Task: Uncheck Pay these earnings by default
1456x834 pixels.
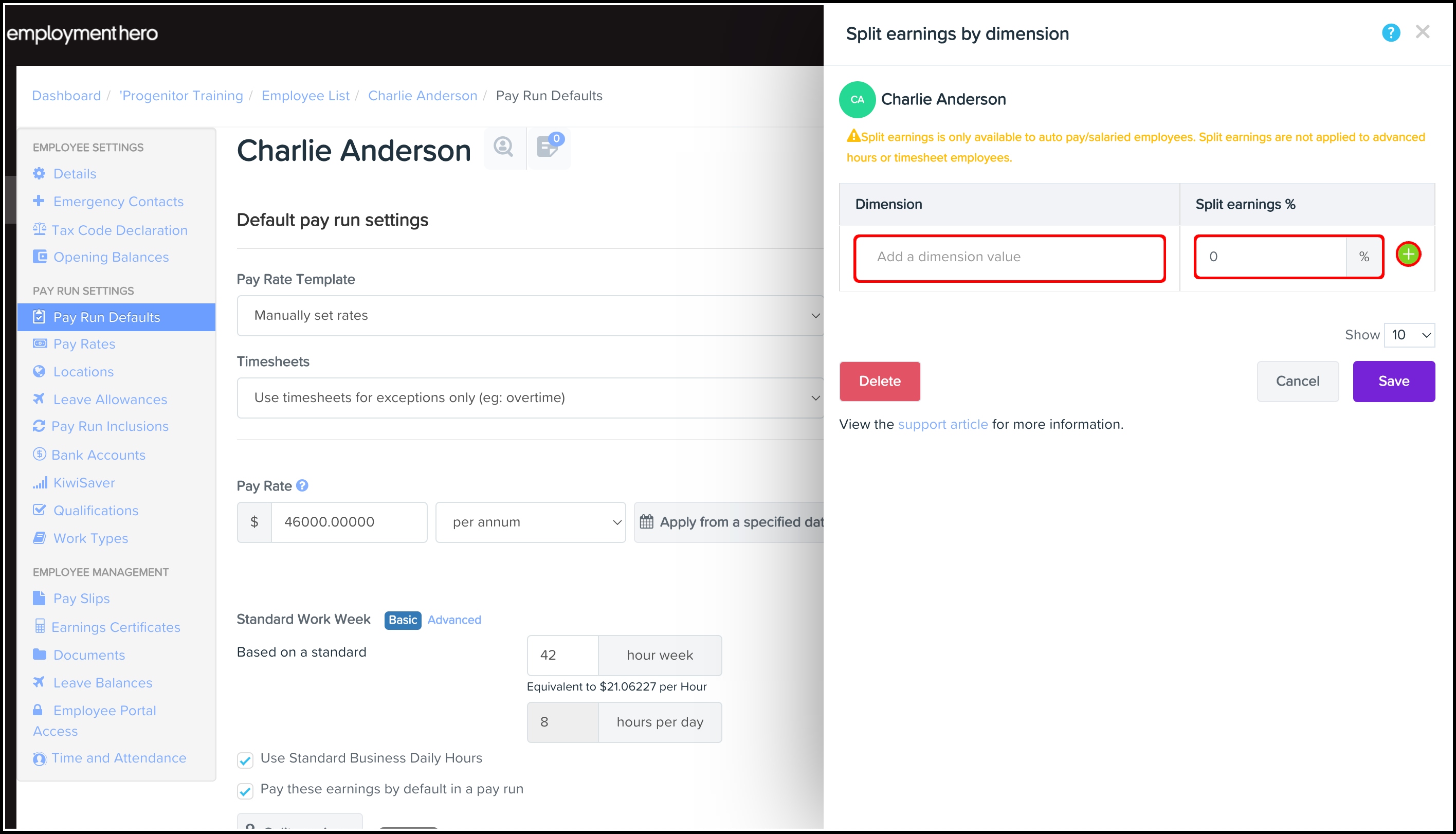Action: [245, 790]
